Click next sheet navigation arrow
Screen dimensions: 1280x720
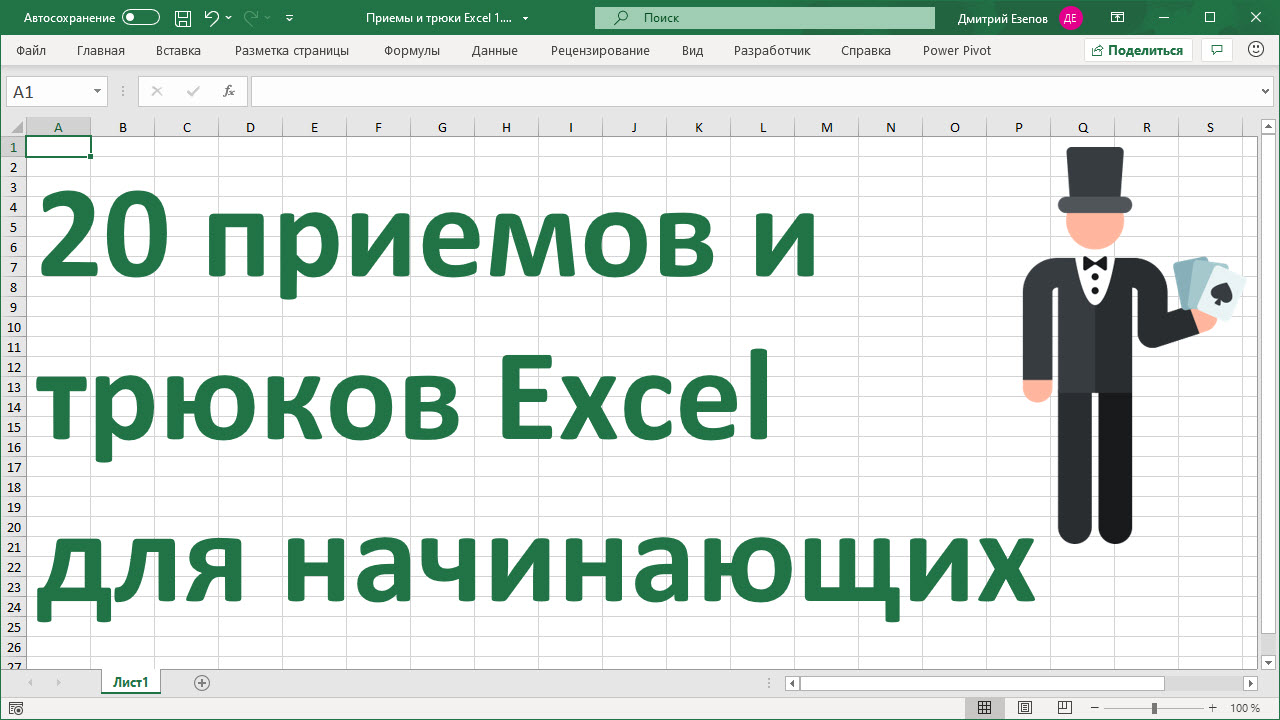coord(58,683)
